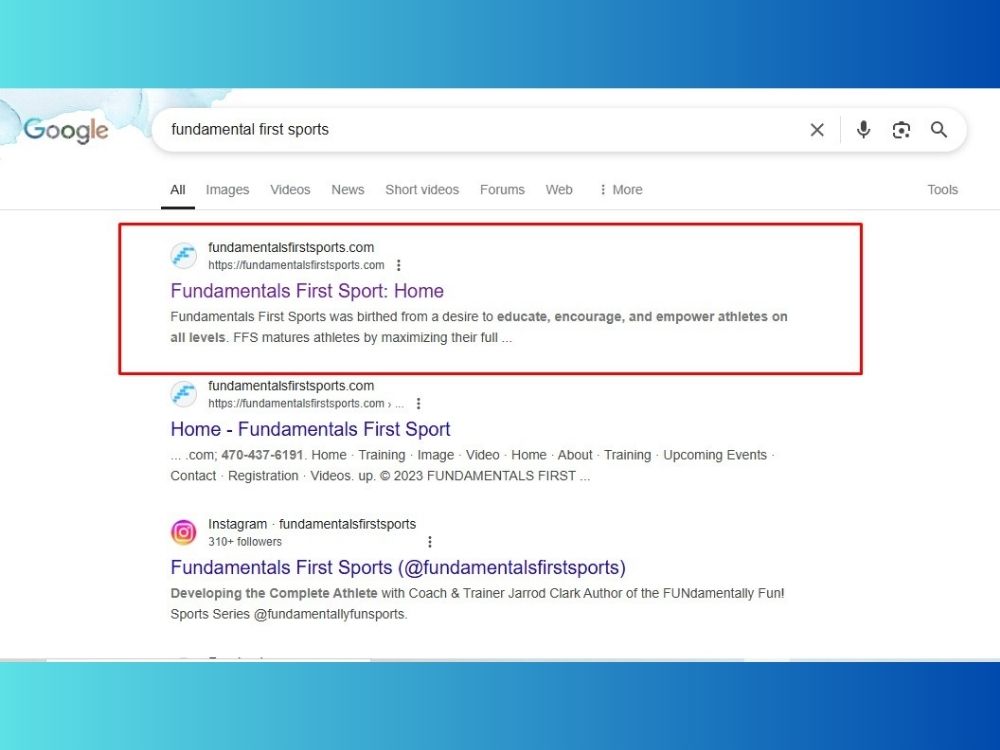Click the phone number 470-437-6191 snippet

262,455
